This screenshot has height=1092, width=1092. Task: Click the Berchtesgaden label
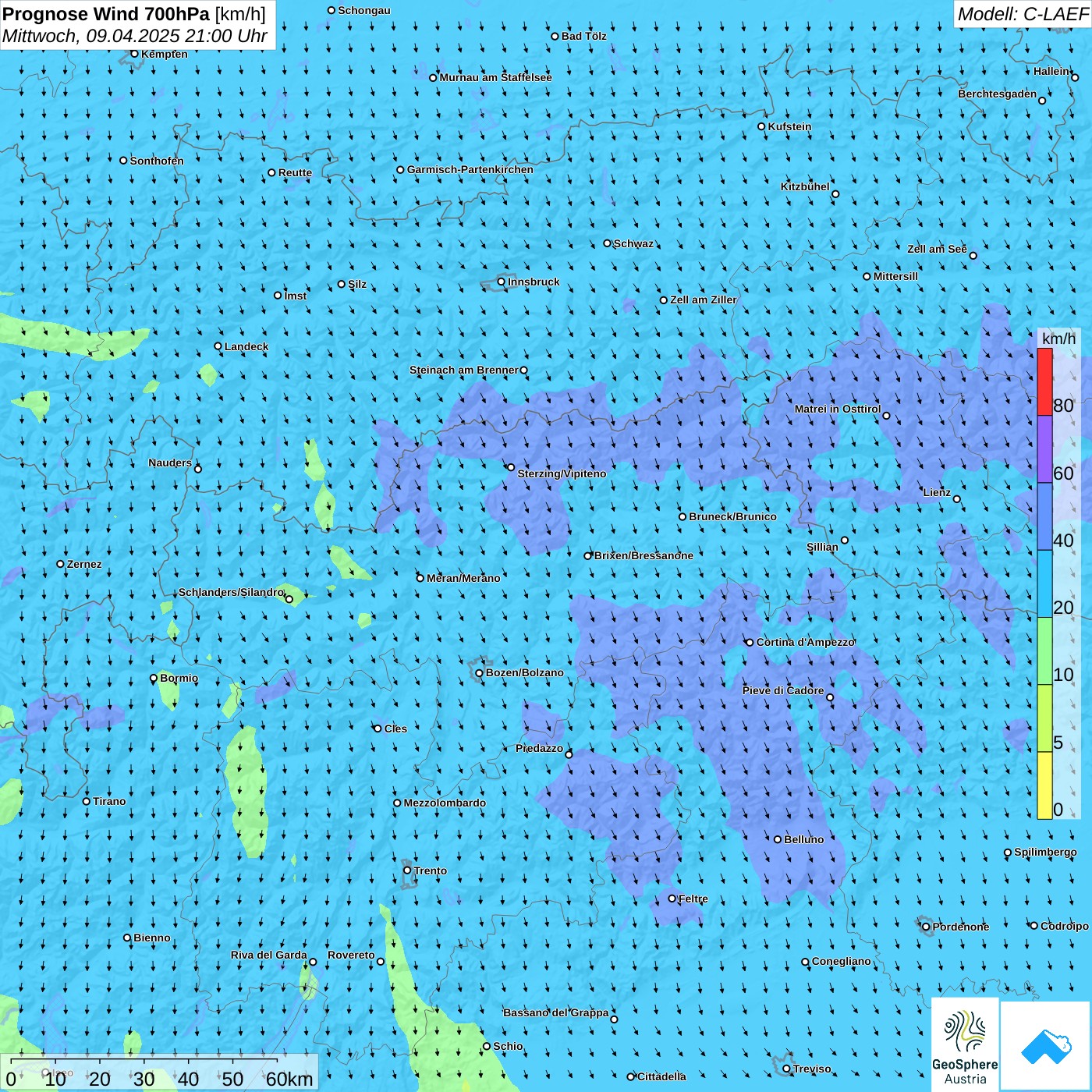click(x=998, y=94)
